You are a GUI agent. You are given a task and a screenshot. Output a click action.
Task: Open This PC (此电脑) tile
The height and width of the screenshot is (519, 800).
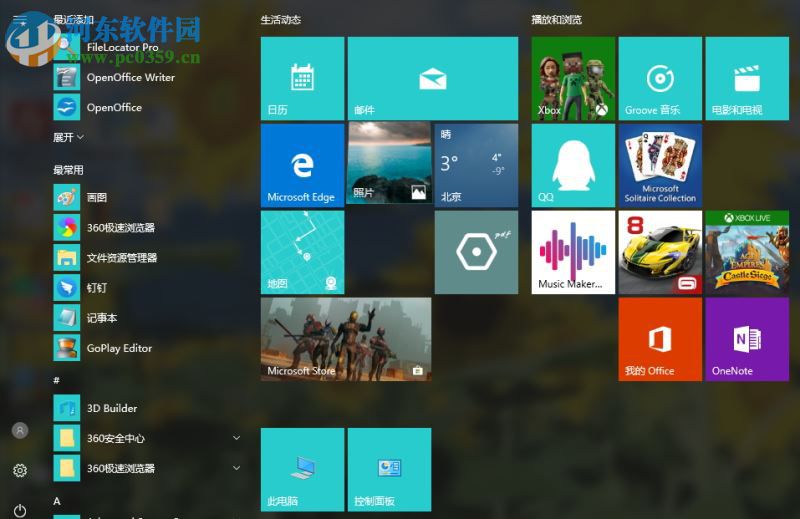click(303, 469)
